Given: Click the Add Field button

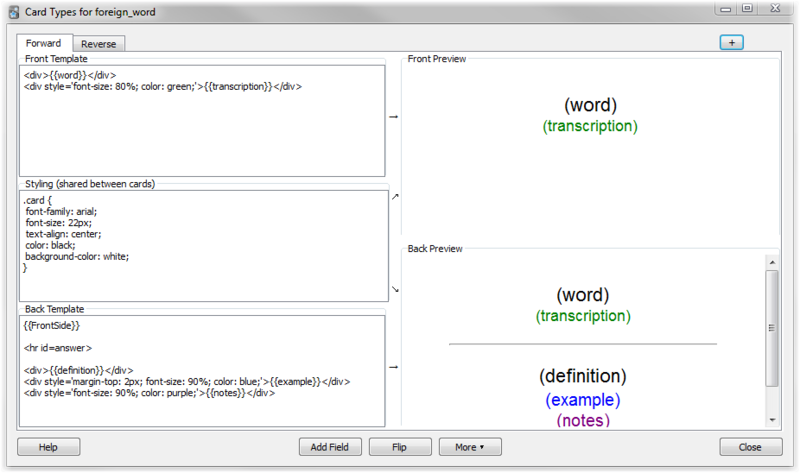Looking at the screenshot, I should [x=330, y=447].
